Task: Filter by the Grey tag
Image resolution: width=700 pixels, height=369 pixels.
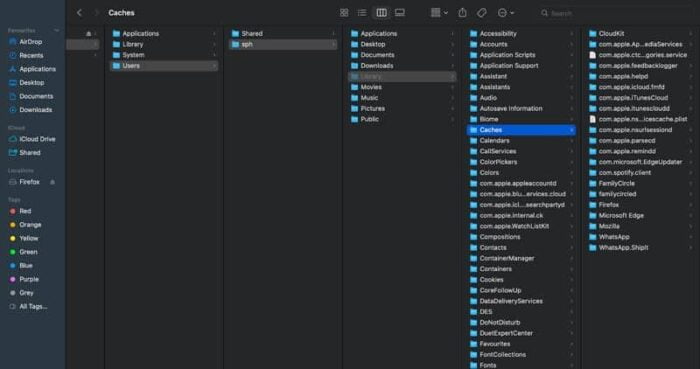Action: pyautogui.click(x=26, y=293)
